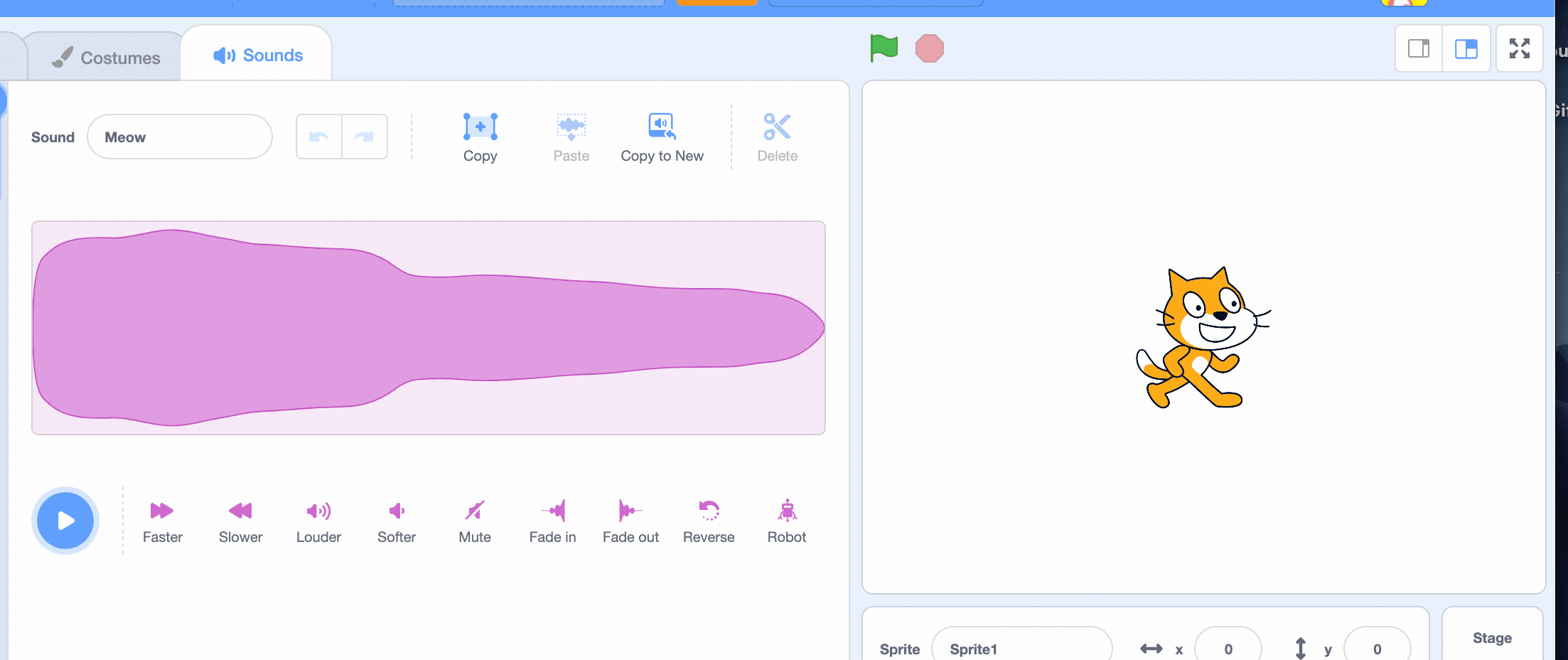This screenshot has width=1568, height=660.
Task: Apply the Slower effect
Action: 240,521
